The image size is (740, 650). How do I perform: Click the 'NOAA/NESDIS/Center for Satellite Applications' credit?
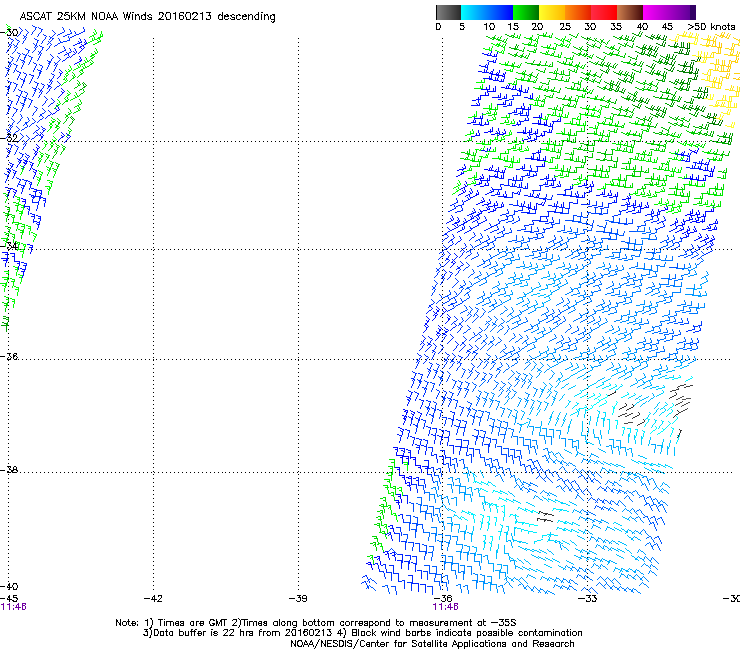click(399, 644)
